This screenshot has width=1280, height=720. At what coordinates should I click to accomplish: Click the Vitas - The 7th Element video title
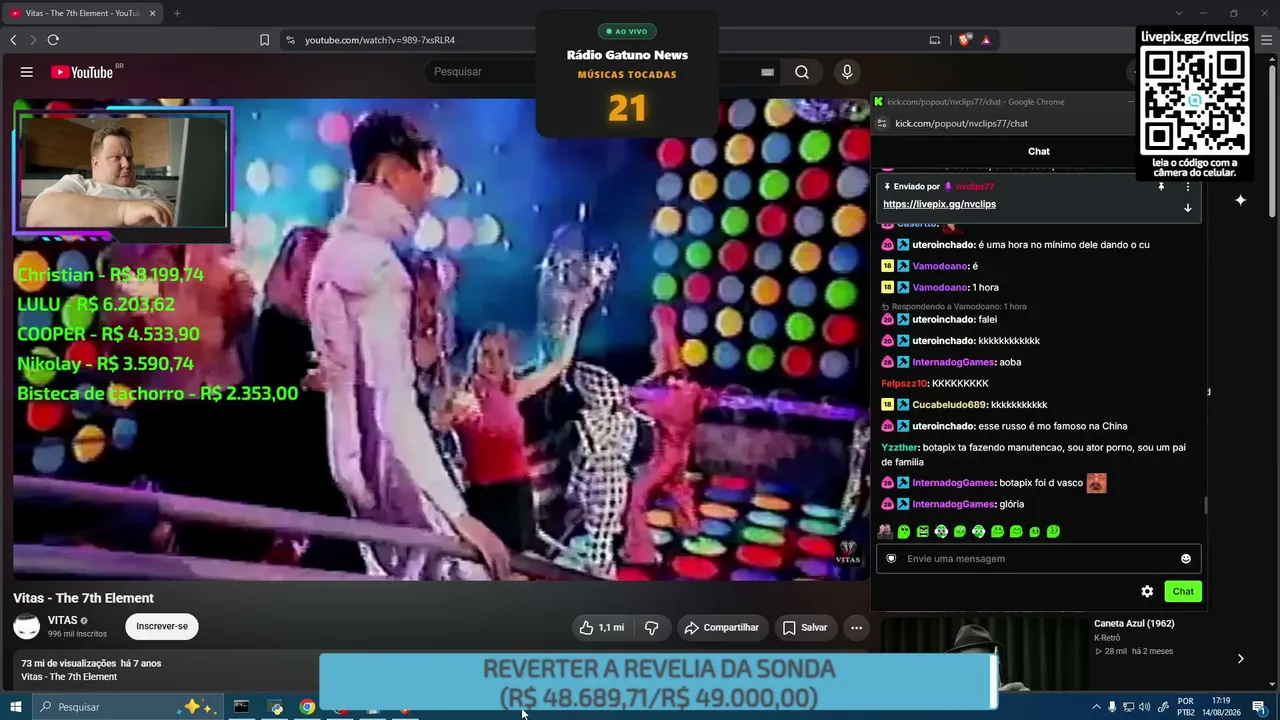point(83,598)
